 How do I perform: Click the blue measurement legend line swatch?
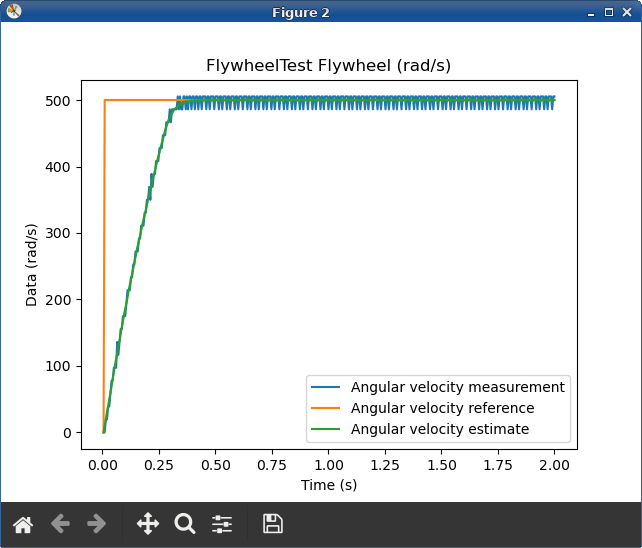(x=326, y=387)
